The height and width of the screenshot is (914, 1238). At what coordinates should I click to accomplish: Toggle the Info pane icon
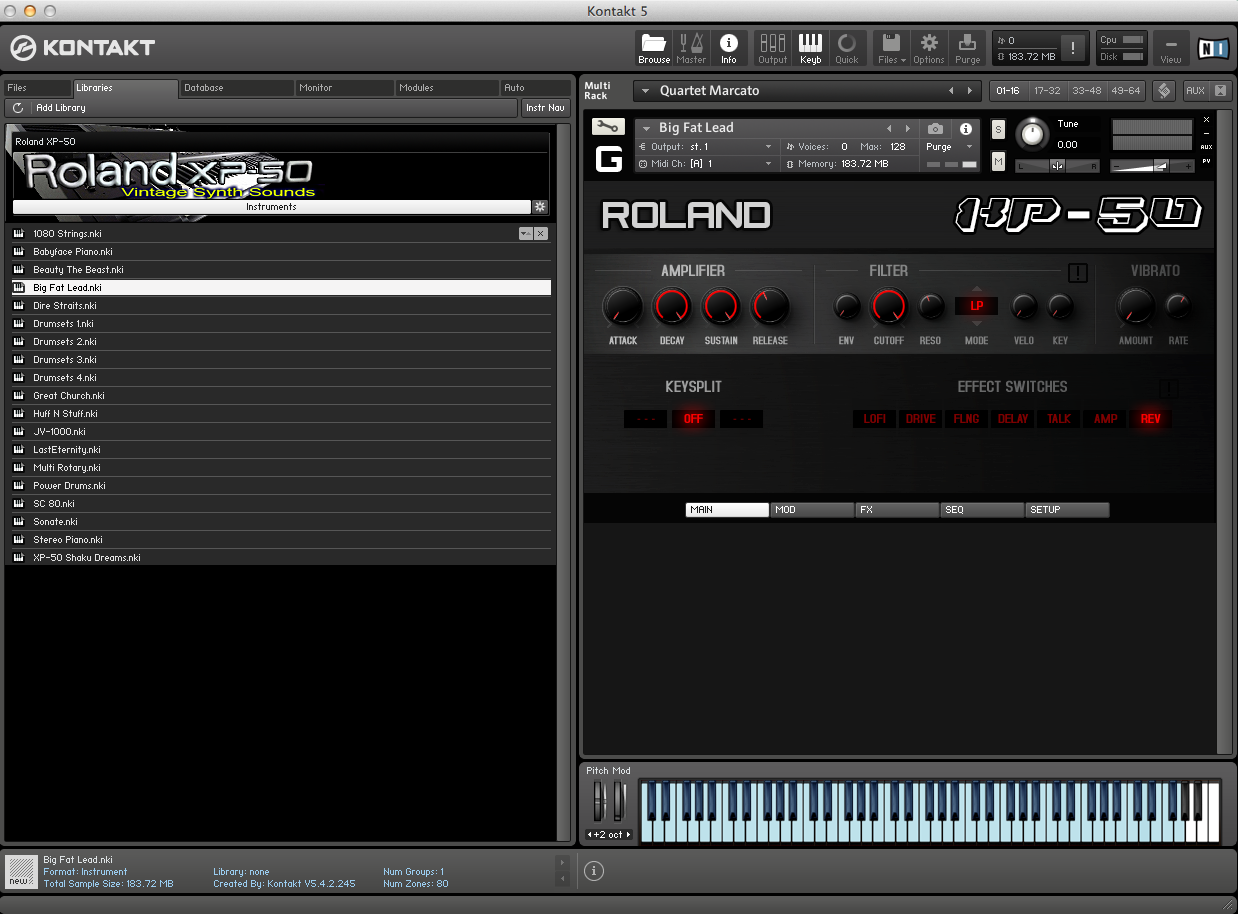(729, 47)
